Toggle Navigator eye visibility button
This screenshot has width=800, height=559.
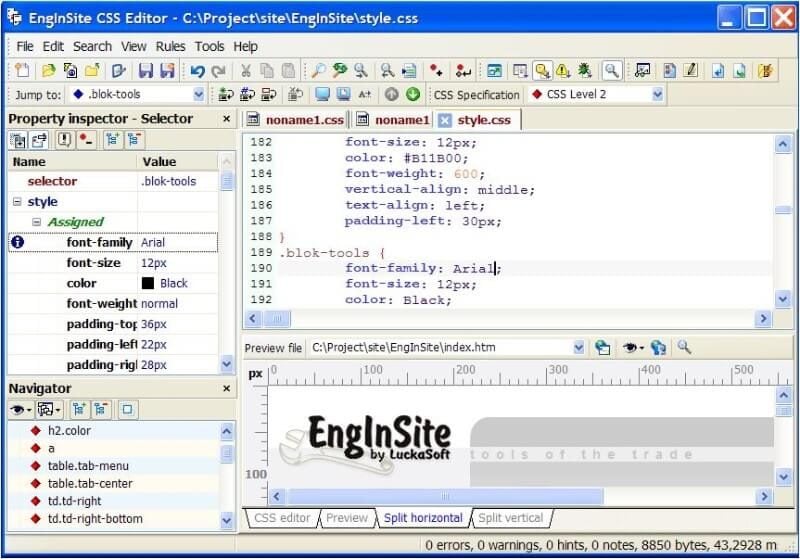click(20, 409)
